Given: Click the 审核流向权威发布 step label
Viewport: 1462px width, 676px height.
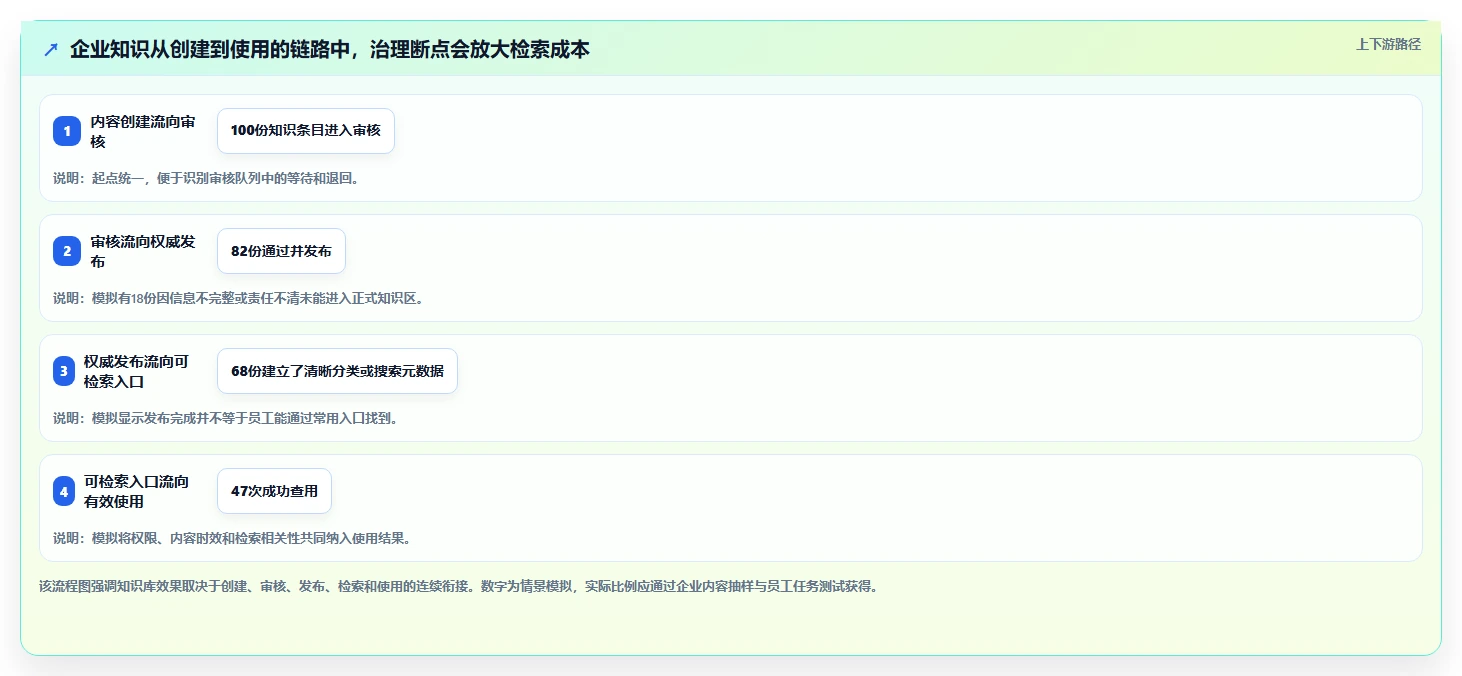Looking at the screenshot, I should click(x=143, y=251).
